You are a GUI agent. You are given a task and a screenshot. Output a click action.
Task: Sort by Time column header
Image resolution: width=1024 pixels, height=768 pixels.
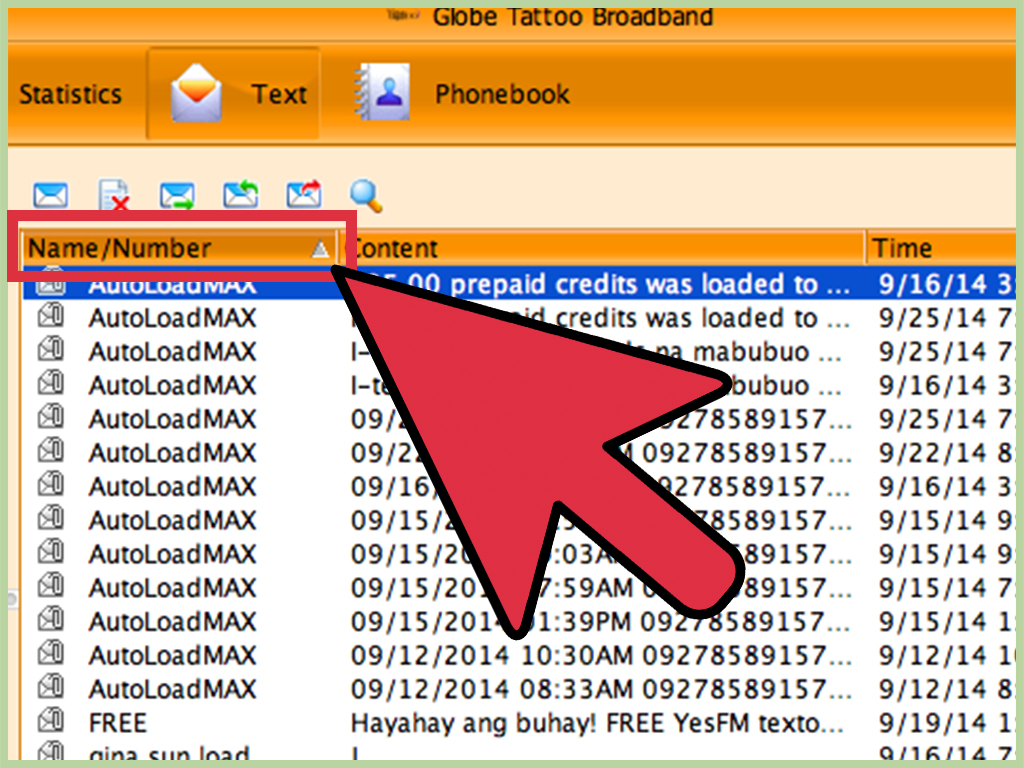coord(941,248)
